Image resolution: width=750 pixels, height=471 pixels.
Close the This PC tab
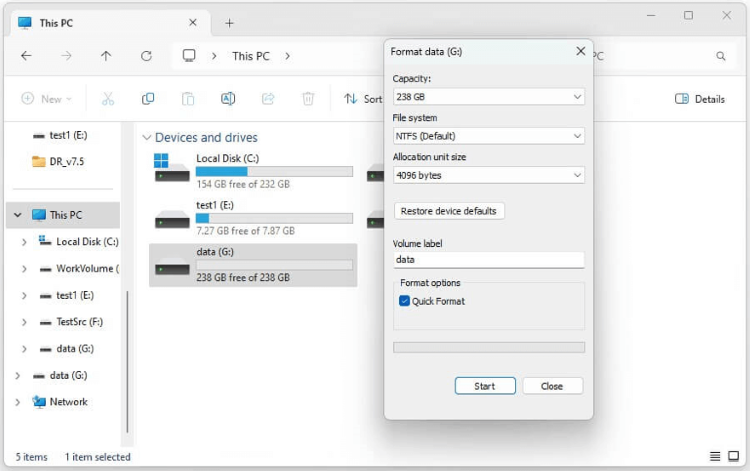pyautogui.click(x=193, y=22)
